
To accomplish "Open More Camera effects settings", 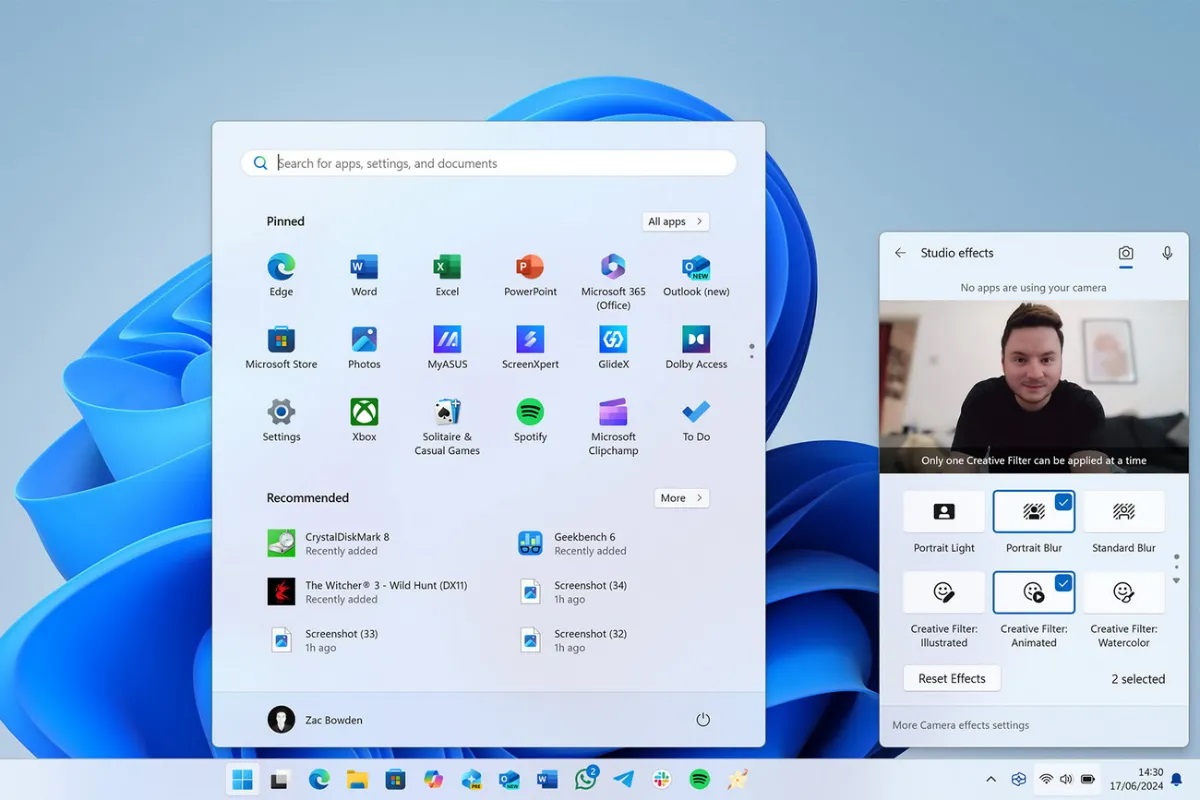I will [x=960, y=725].
